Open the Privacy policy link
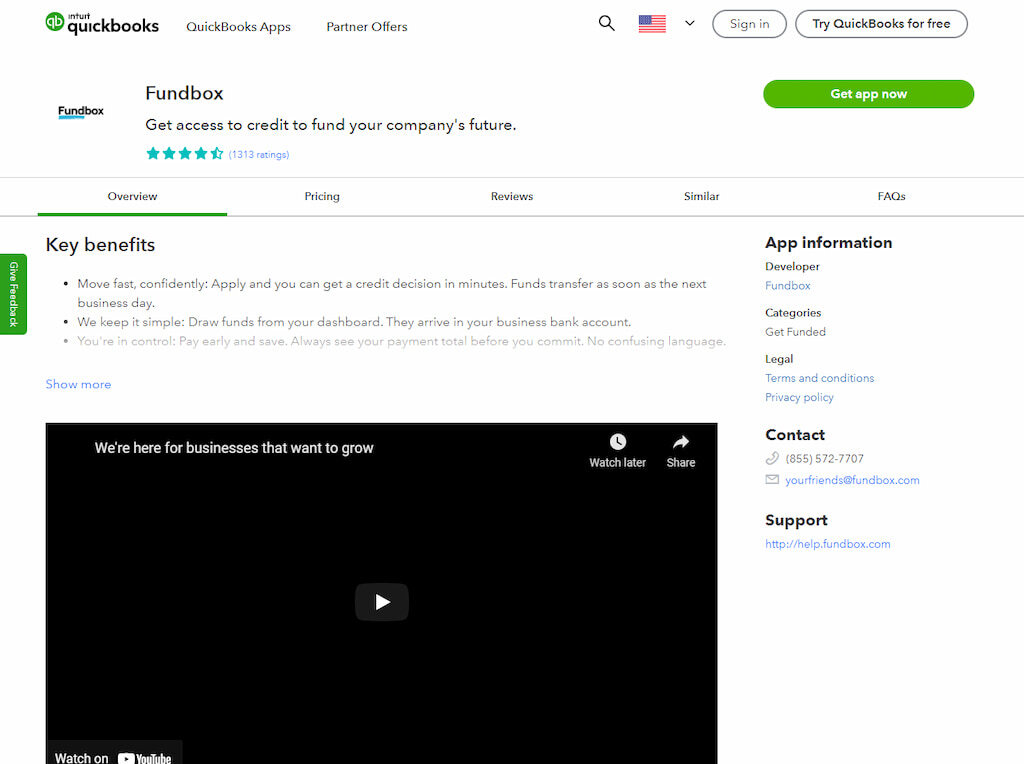The image size is (1024, 764). pyautogui.click(x=799, y=397)
